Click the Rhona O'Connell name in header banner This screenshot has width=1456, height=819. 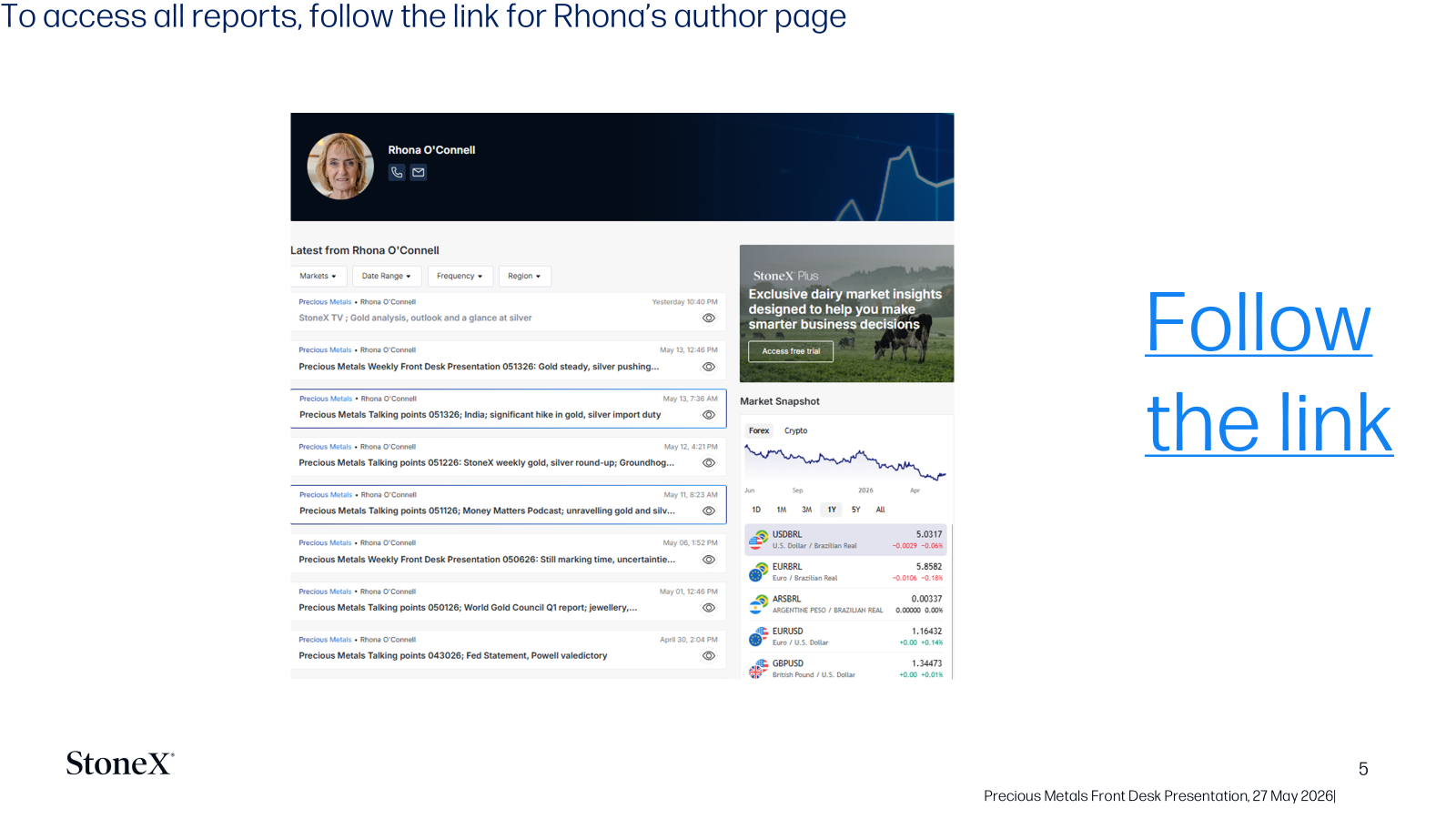[431, 150]
